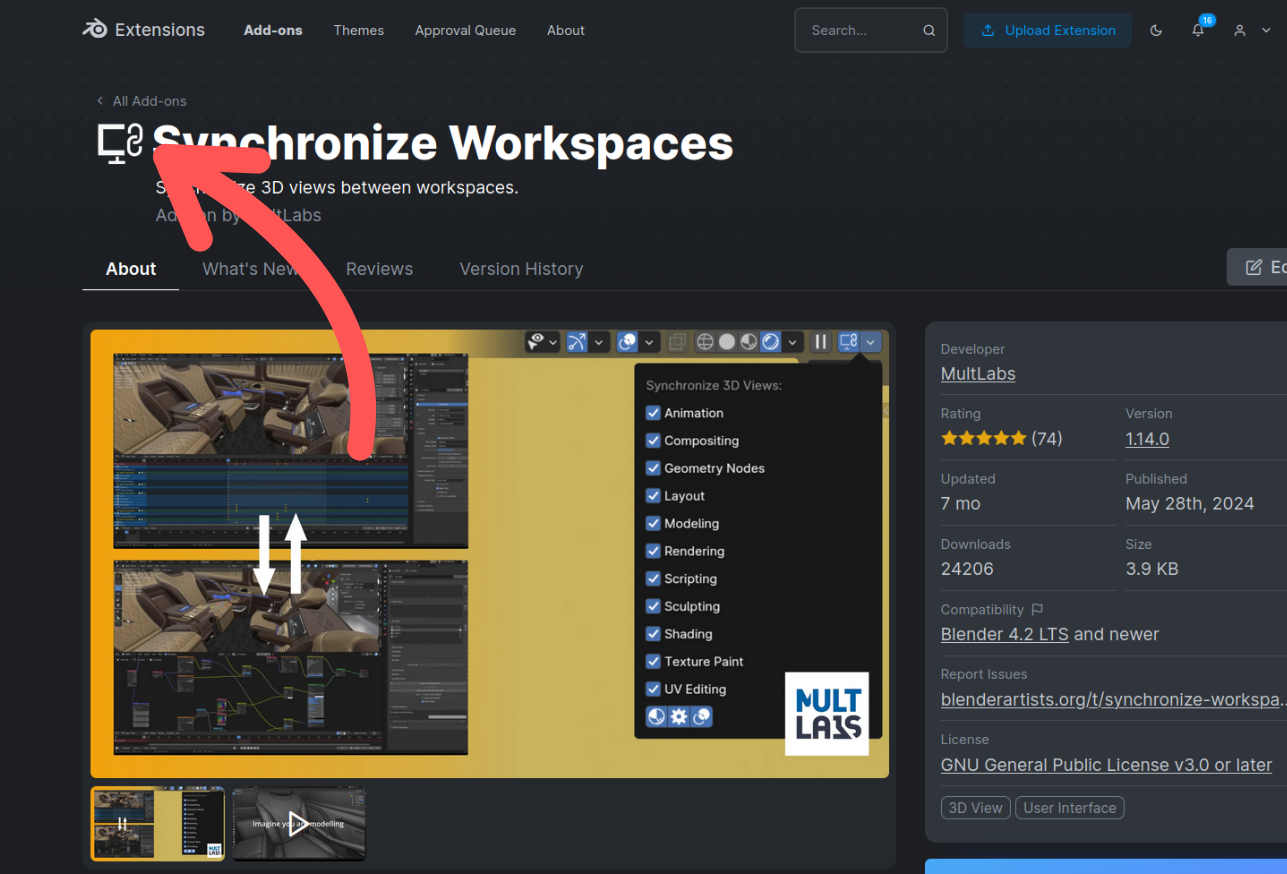Open the Blender 4.2 LTS compatibility link
Image resolution: width=1287 pixels, height=874 pixels.
tap(1005, 634)
